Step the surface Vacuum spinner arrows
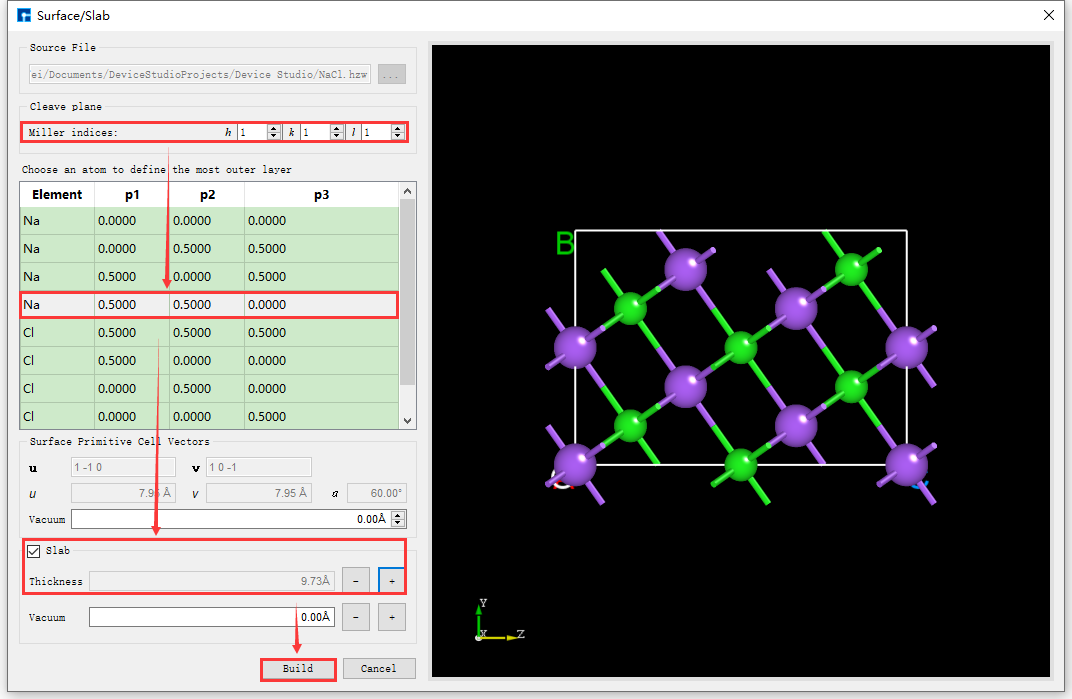The image size is (1072, 699). coord(398,519)
